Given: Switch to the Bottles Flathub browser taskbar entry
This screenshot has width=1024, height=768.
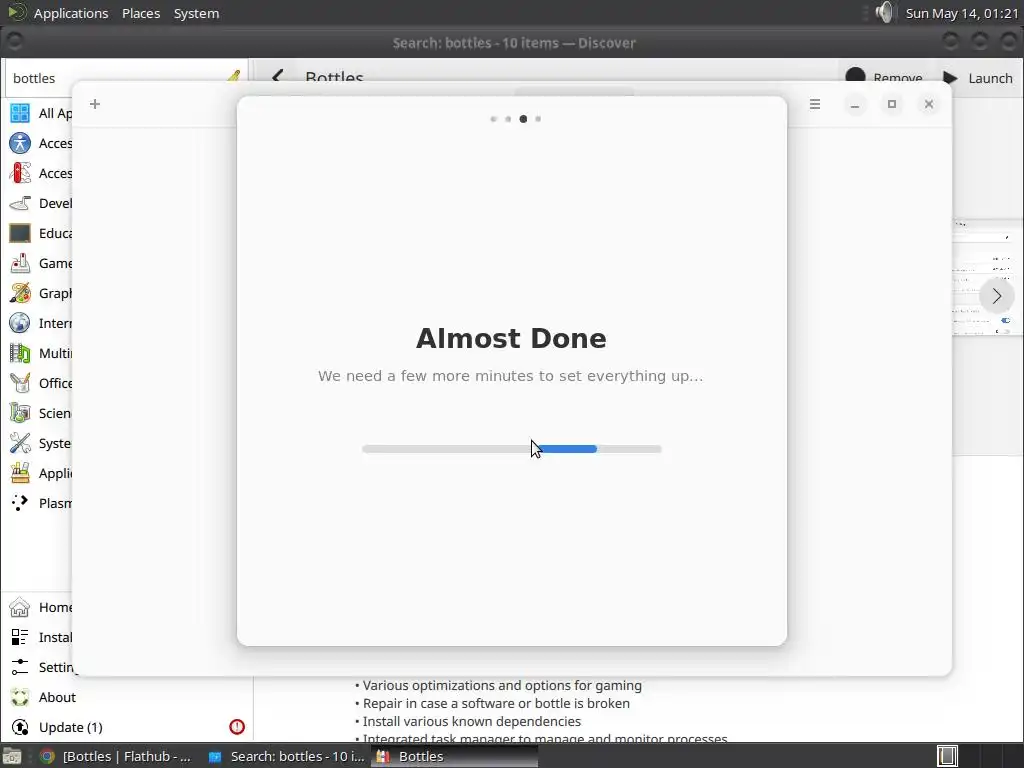Looking at the screenshot, I should 116,756.
